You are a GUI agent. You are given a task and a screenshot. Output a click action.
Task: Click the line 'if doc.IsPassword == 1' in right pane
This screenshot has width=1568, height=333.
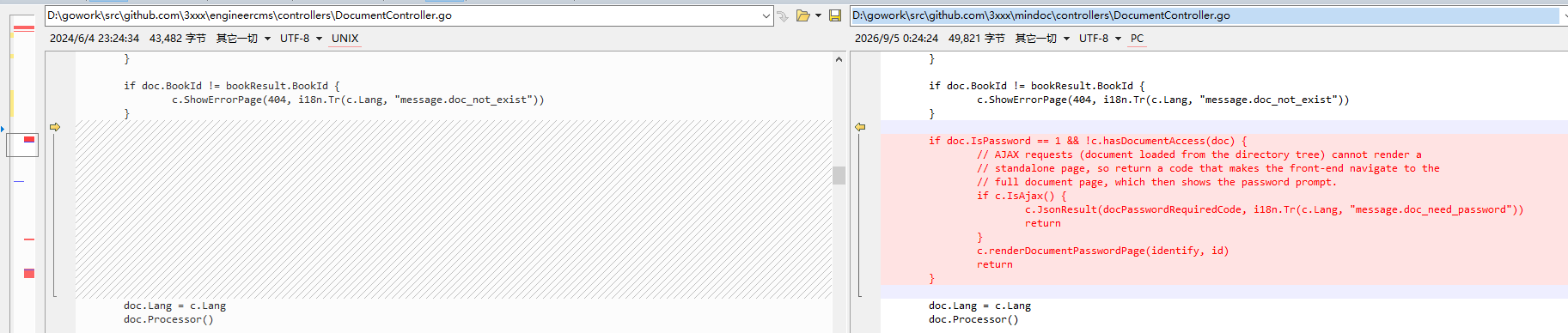(1088, 141)
